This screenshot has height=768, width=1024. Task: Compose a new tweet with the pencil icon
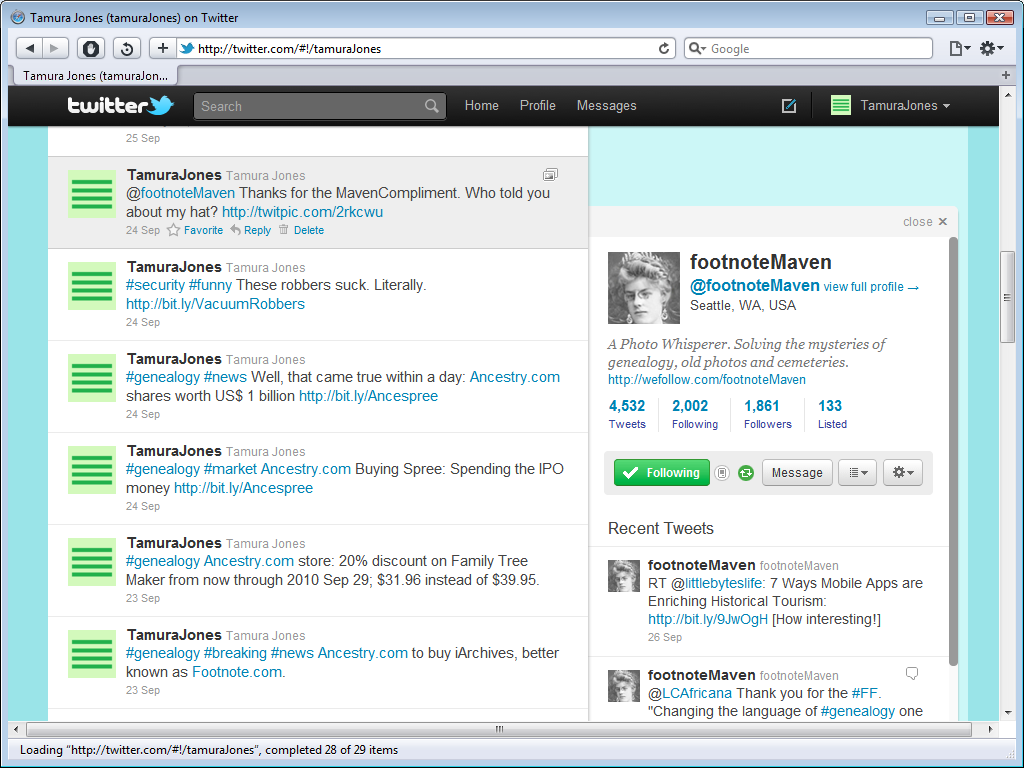tap(789, 106)
